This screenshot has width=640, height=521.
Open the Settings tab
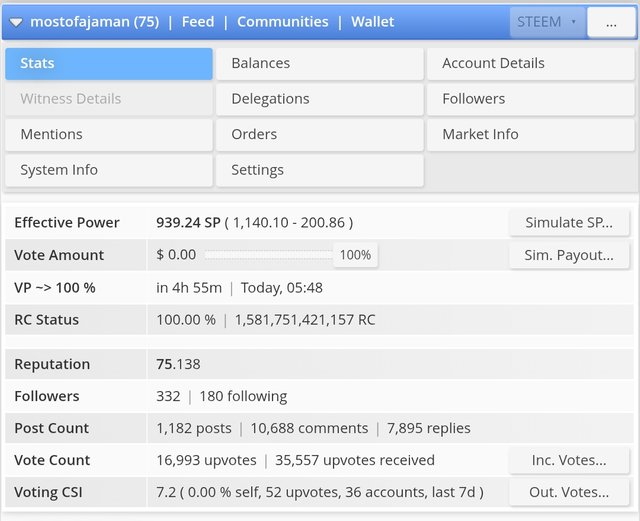point(320,170)
